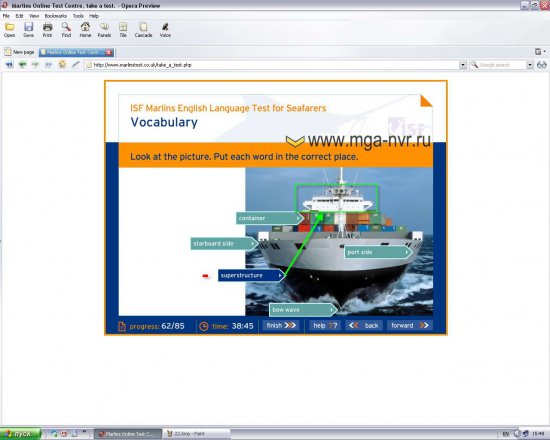Open the Tools menu
Viewport: 550px width, 440px height.
(x=78, y=16)
